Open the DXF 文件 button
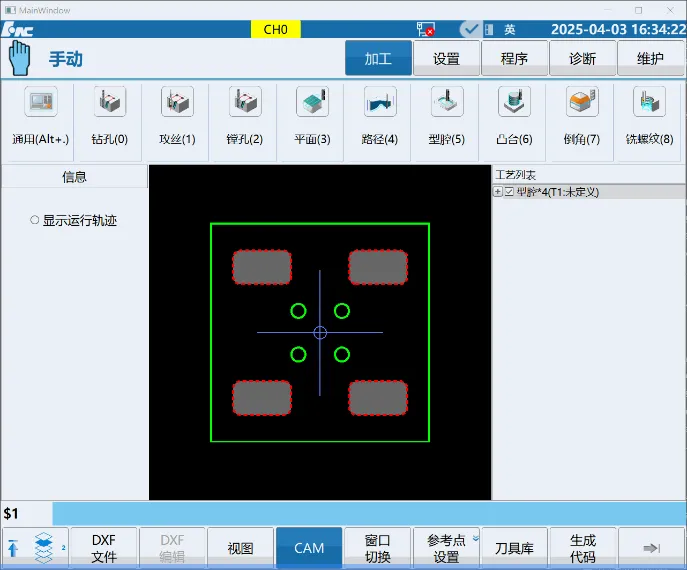 tap(104, 548)
